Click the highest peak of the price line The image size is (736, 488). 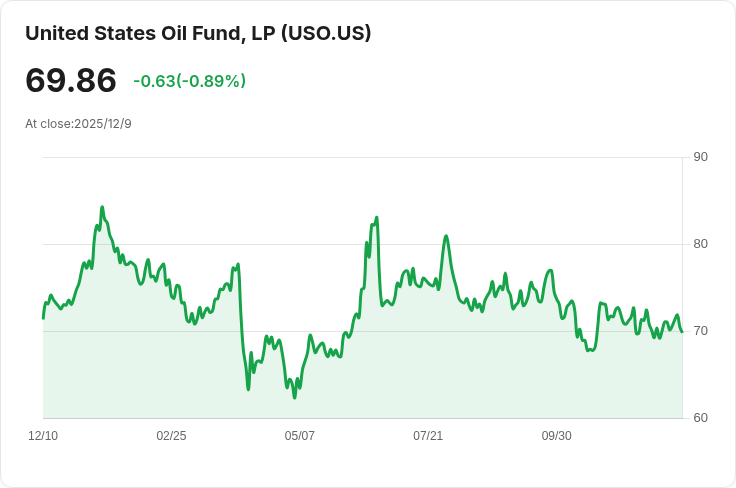point(102,208)
